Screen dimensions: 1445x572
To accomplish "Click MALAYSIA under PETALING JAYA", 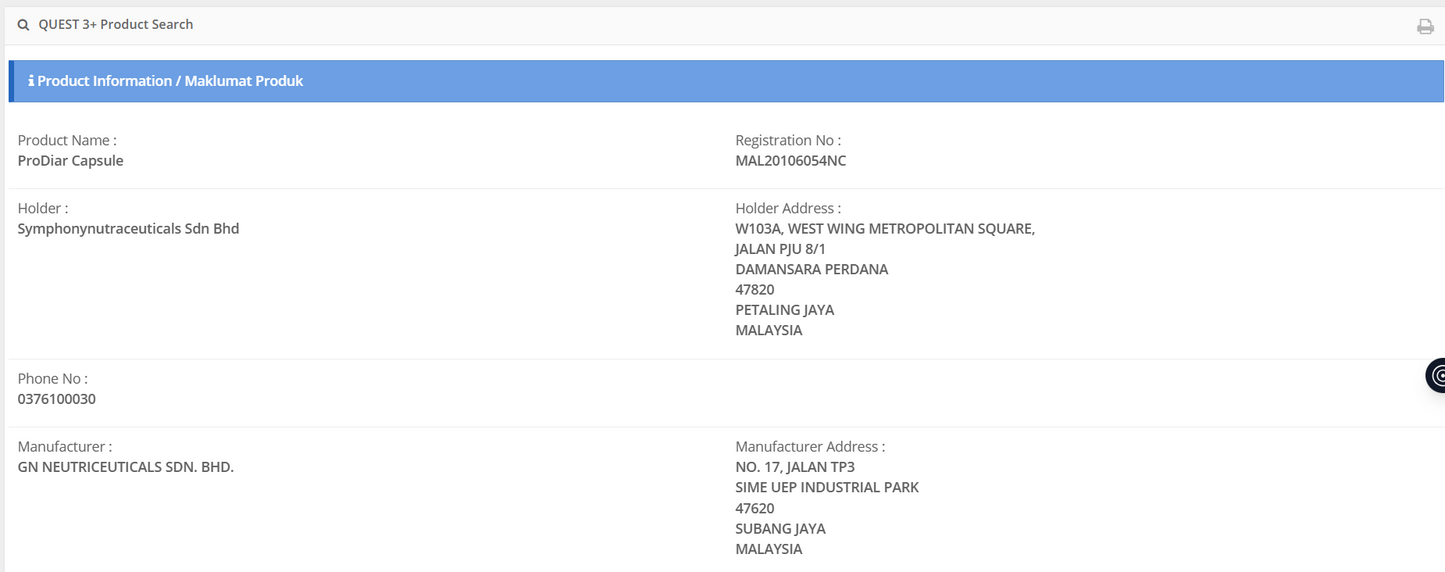I will (x=769, y=330).
